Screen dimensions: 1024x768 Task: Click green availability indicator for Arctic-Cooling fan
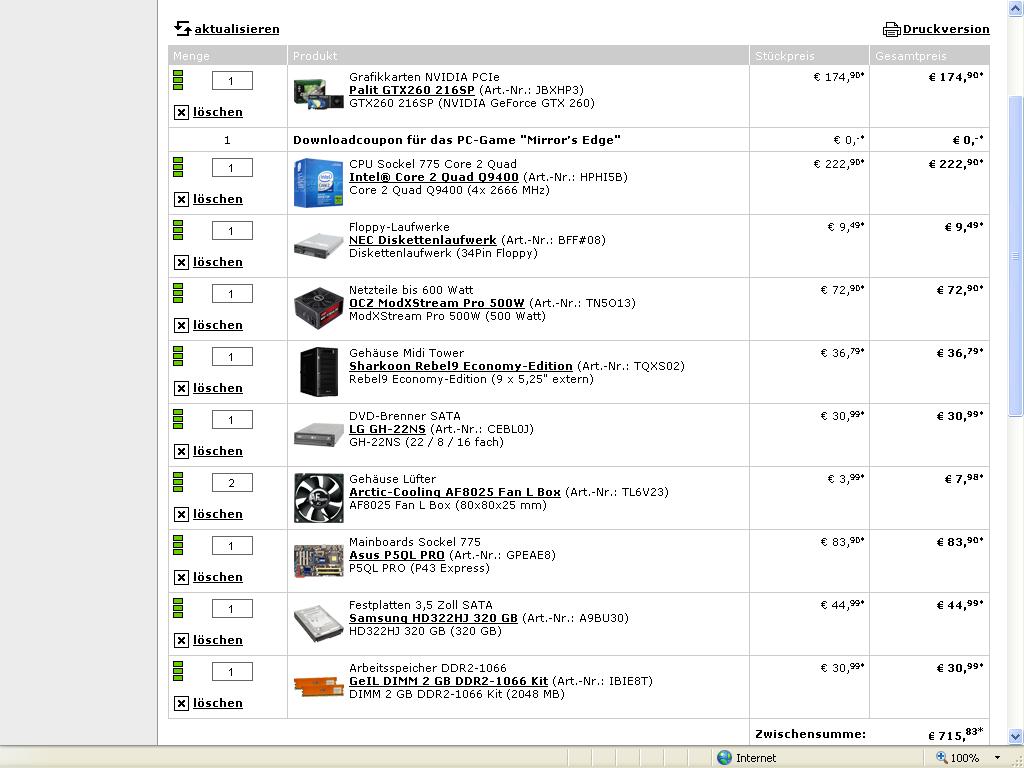178,482
